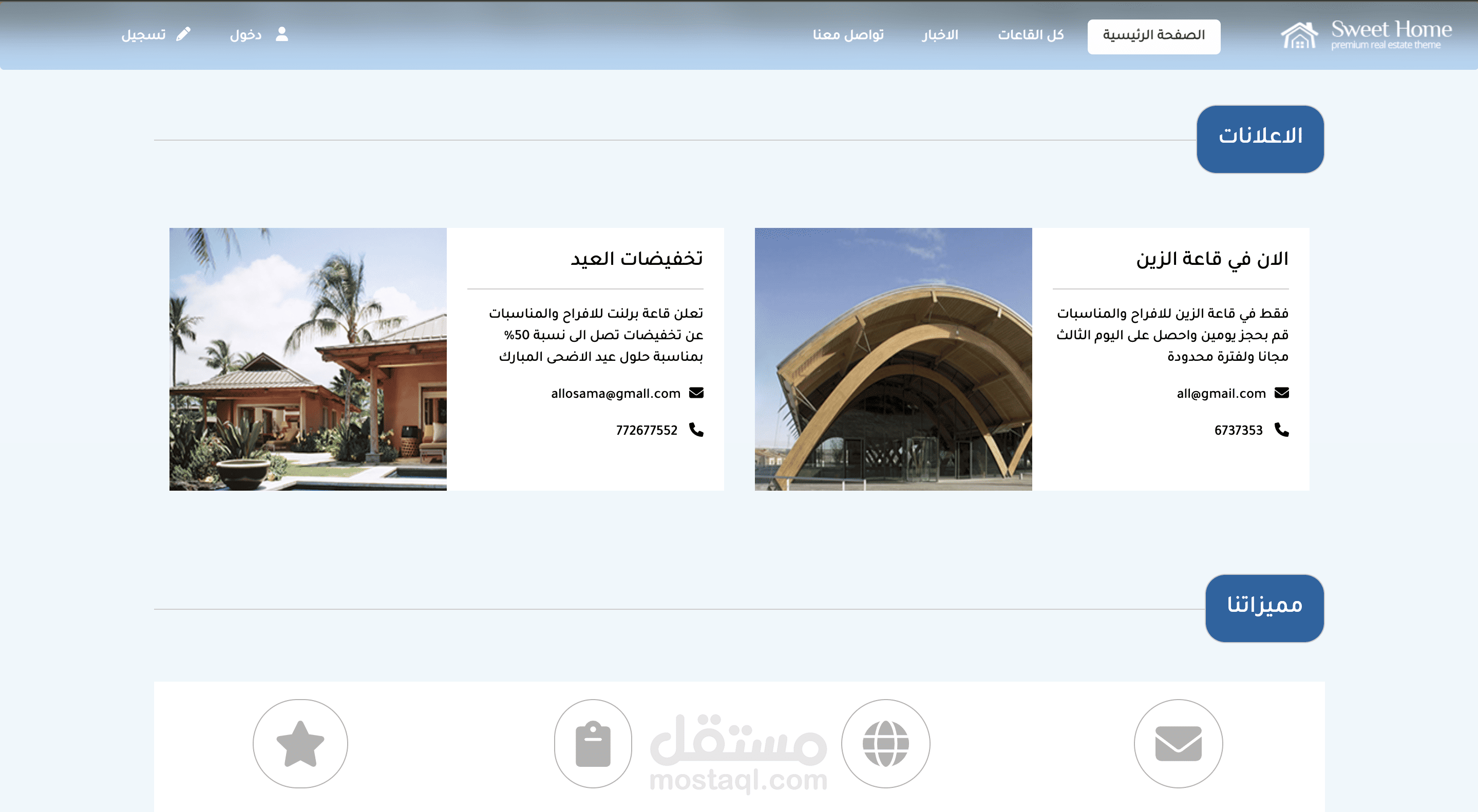Click phone icon next to 6737353
This screenshot has height=812, width=1478.
tap(1281, 430)
